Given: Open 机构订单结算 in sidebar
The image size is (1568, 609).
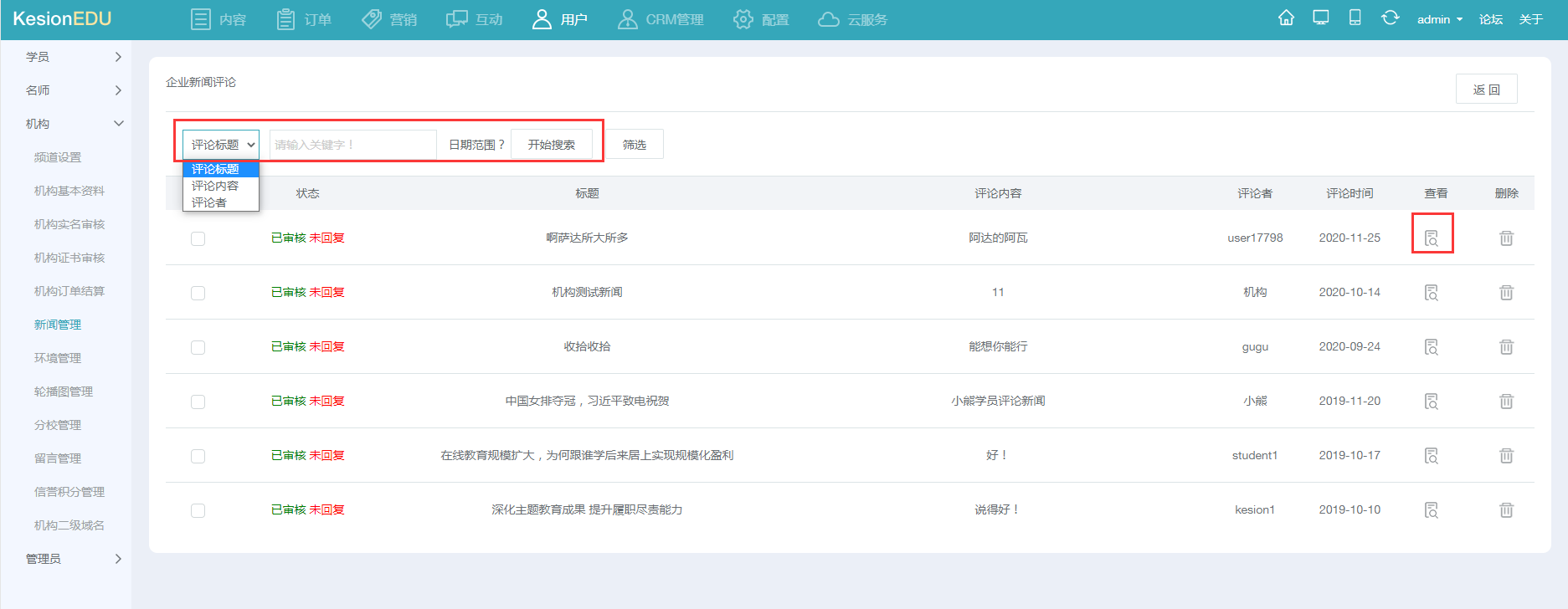Looking at the screenshot, I should tap(69, 291).
